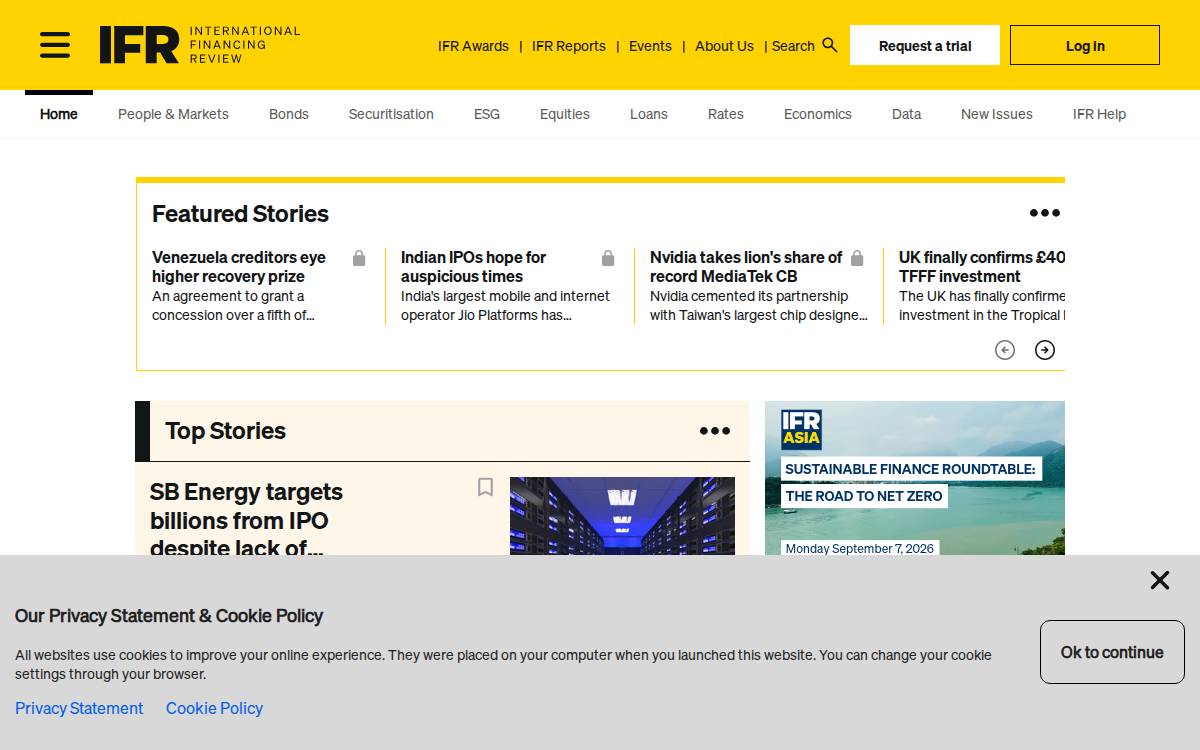Open the Economics section
Screen dimensions: 1200x750
(x=818, y=114)
